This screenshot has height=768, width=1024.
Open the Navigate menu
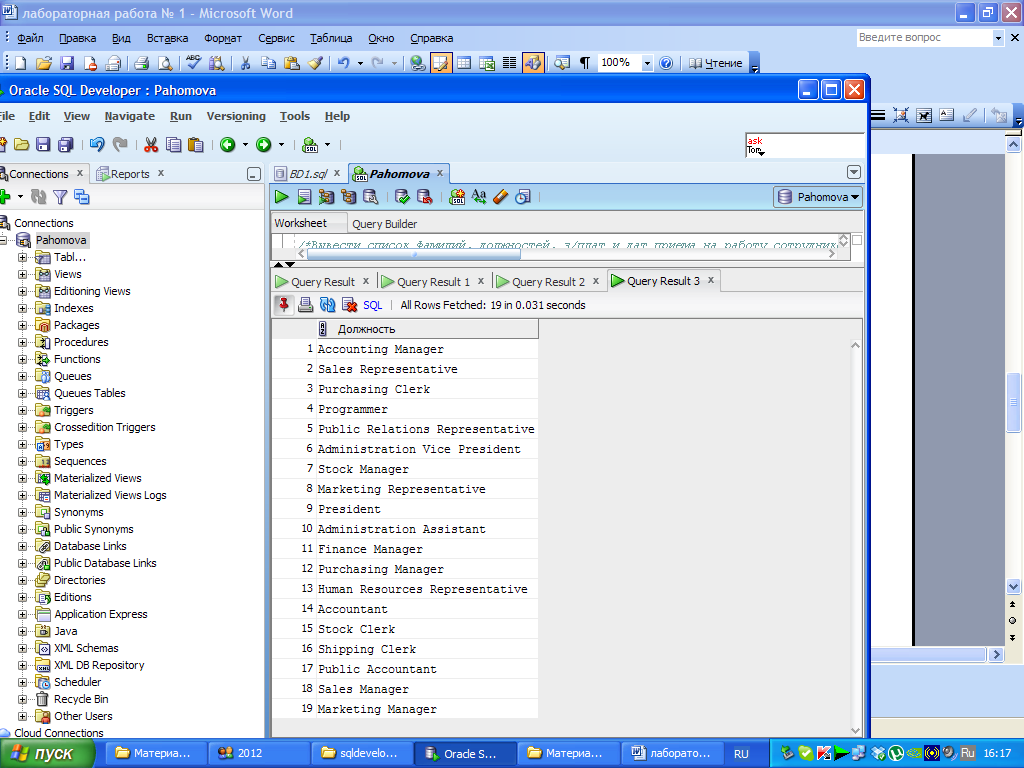tap(129, 116)
